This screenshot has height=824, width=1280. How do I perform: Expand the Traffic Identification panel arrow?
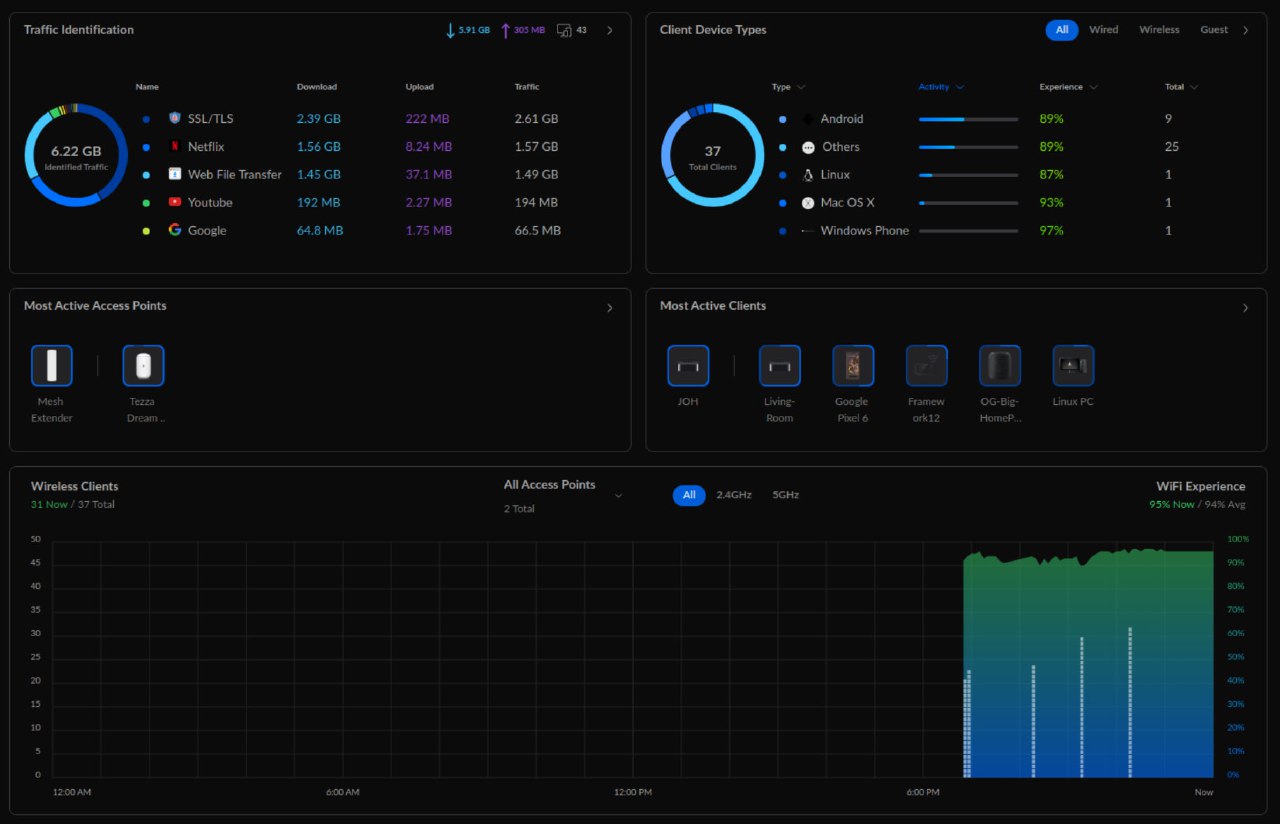[x=610, y=30]
